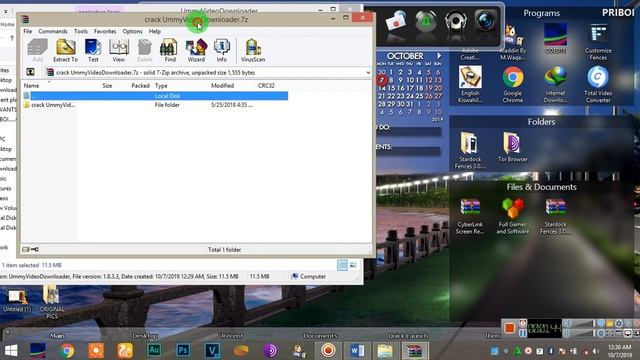Click the headset dock icon
Screen dimensions: 640x360
456,21
